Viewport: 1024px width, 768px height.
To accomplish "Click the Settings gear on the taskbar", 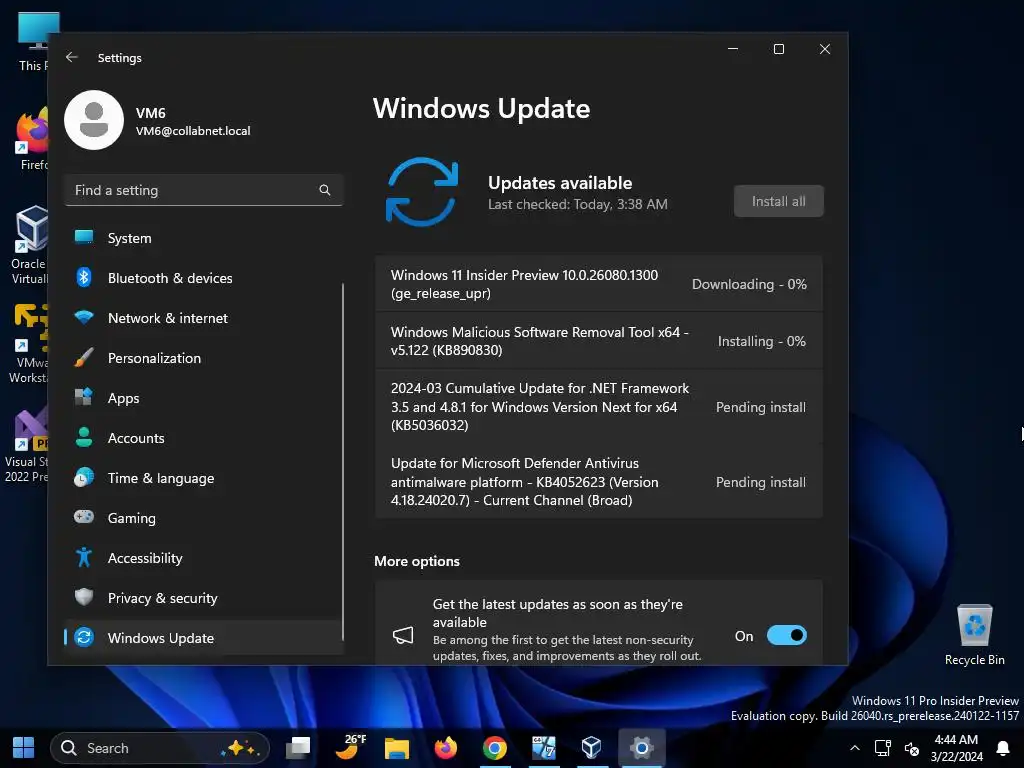I will [x=641, y=748].
